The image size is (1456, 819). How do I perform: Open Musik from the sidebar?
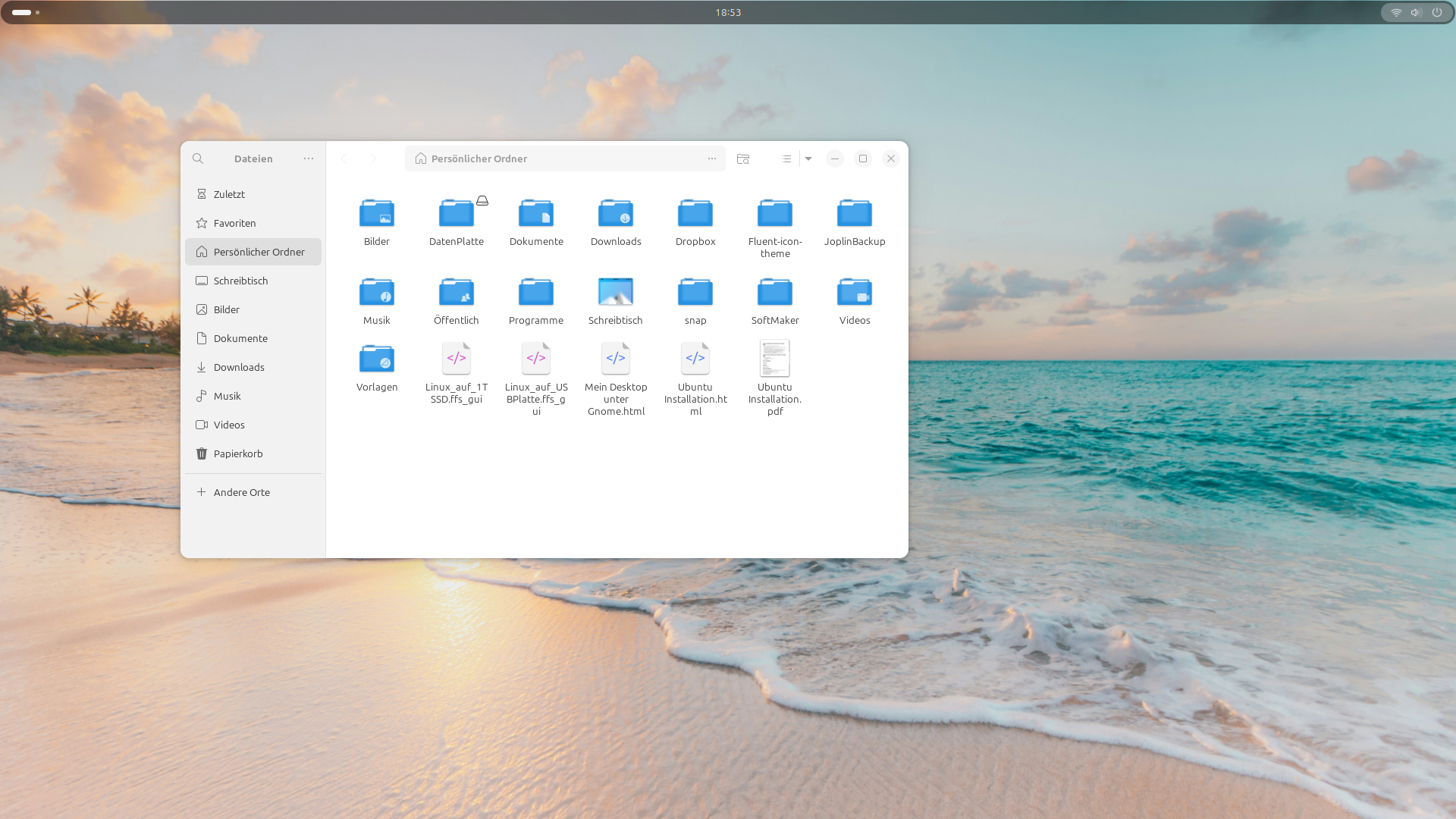click(253, 396)
